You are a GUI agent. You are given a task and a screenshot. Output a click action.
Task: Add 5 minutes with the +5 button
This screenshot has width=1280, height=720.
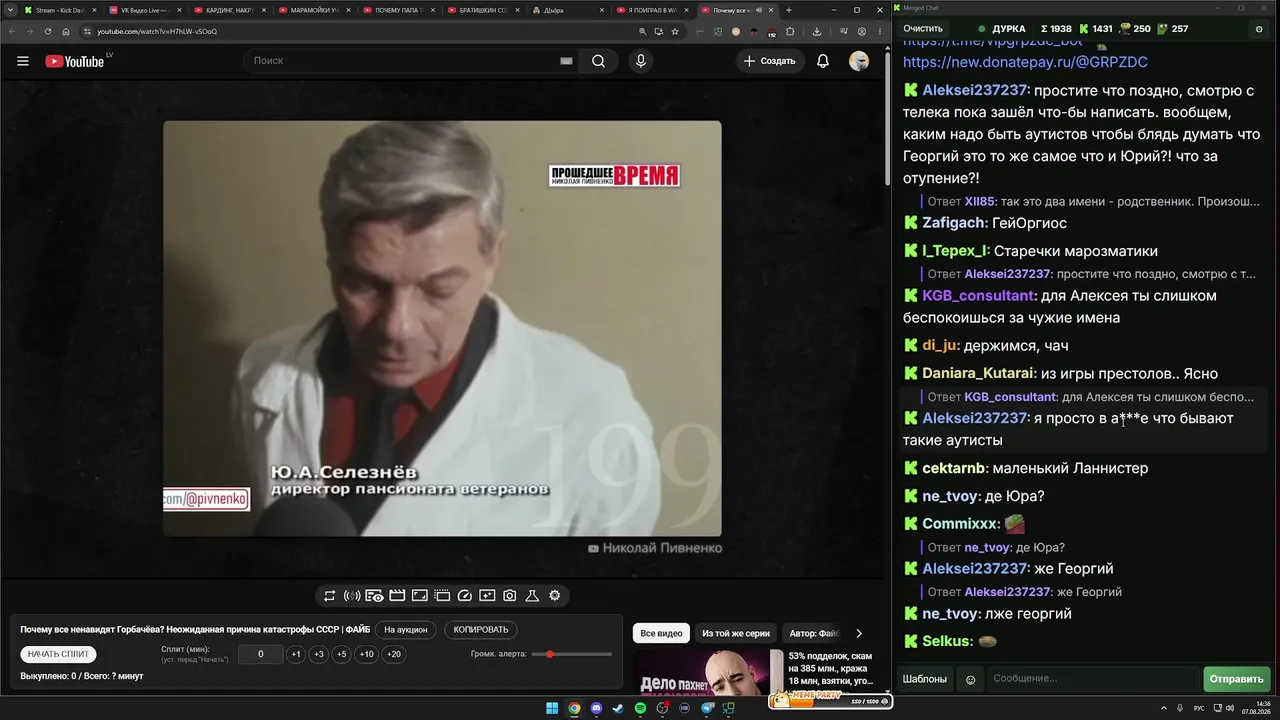point(342,654)
